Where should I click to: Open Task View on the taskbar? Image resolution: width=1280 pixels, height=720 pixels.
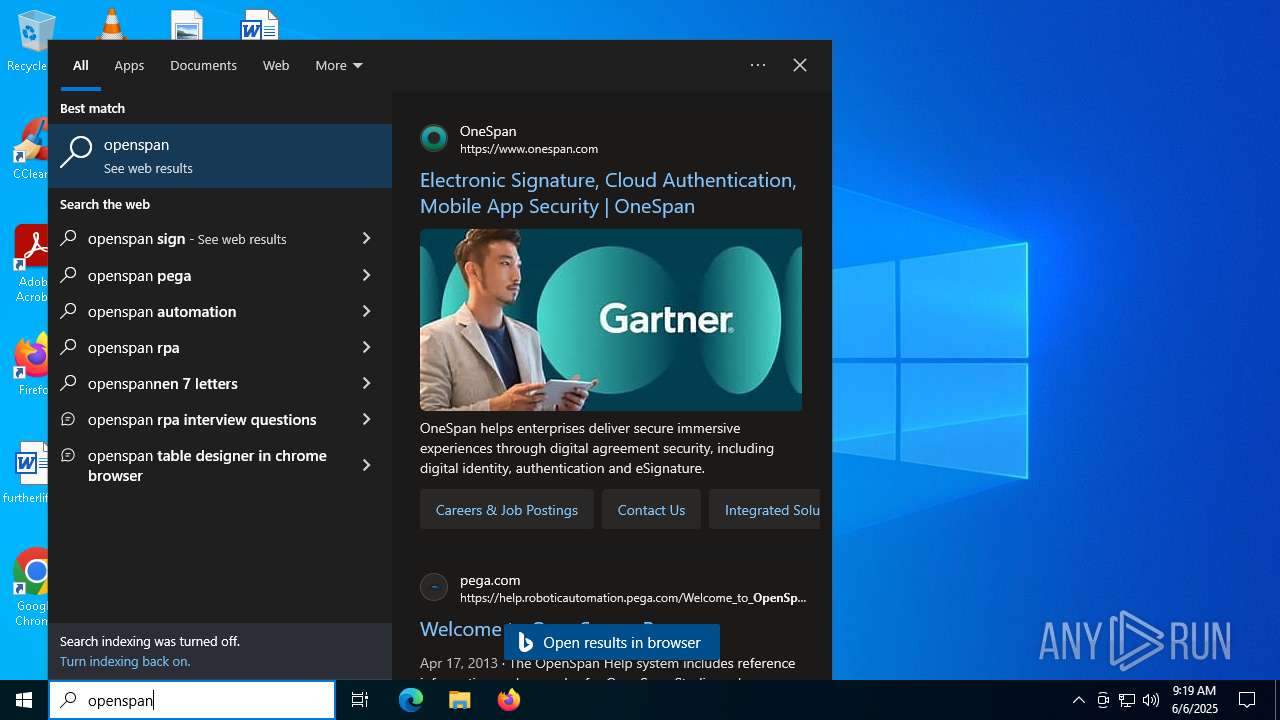pos(360,700)
